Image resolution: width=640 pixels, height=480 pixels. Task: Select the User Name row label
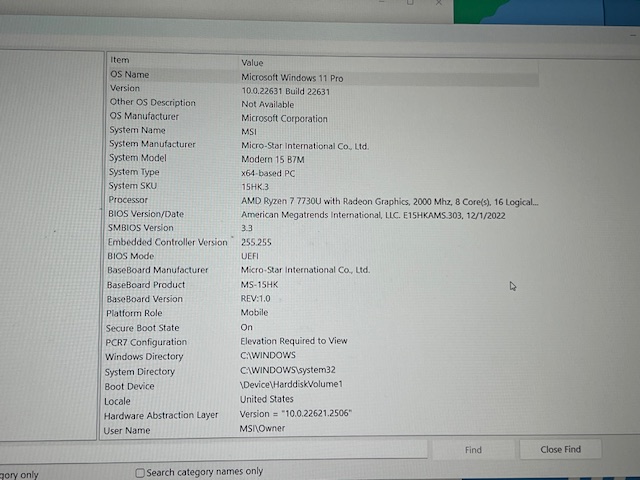(x=127, y=431)
